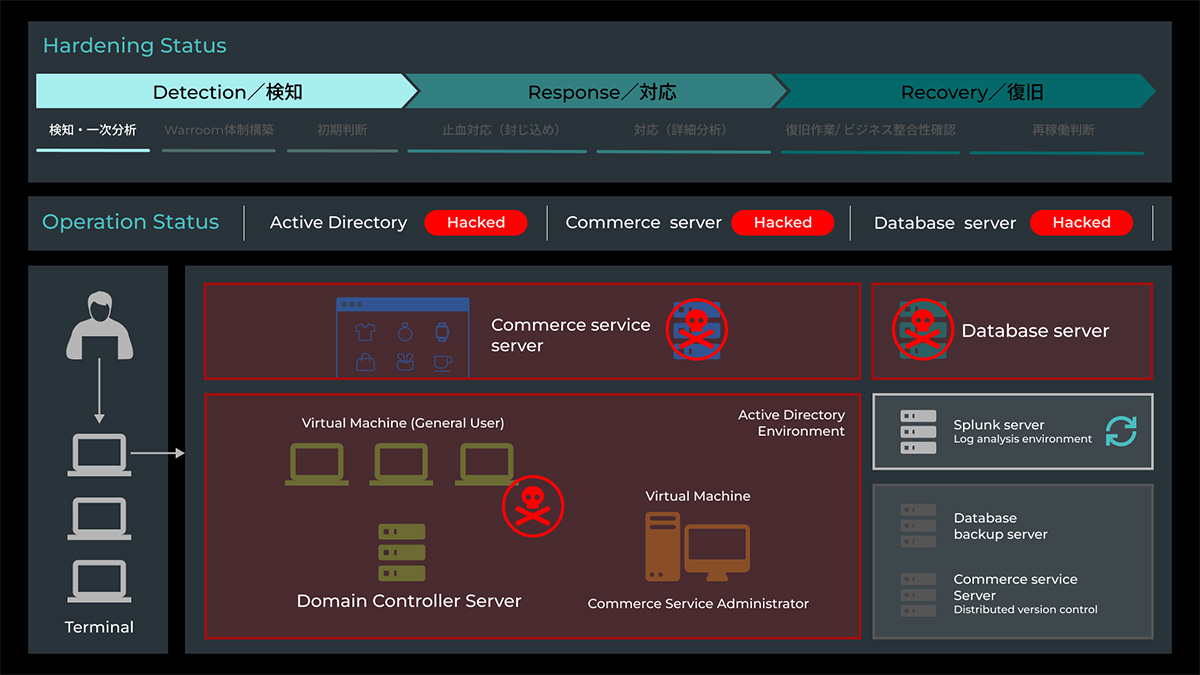Click the Database backup server rack icon
Image resolution: width=1200 pixels, height=675 pixels.
pyautogui.click(x=918, y=525)
